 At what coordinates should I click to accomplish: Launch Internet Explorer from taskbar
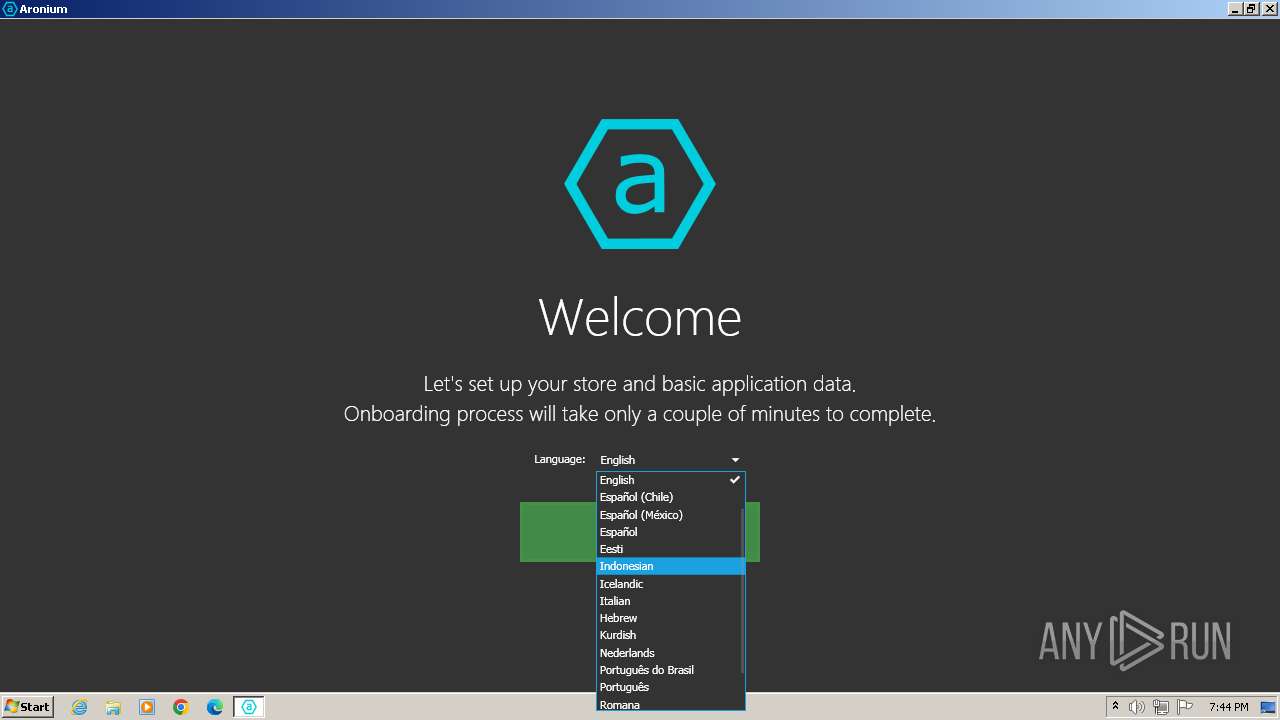[x=79, y=707]
